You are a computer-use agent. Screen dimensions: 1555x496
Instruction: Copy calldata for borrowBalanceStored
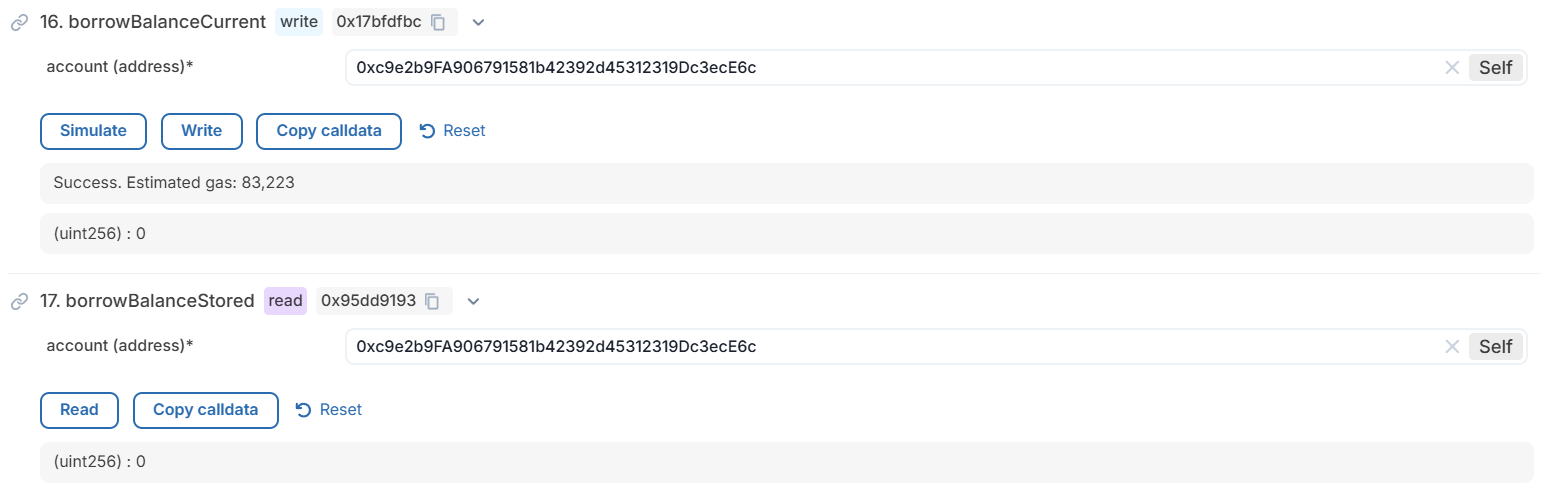(206, 410)
